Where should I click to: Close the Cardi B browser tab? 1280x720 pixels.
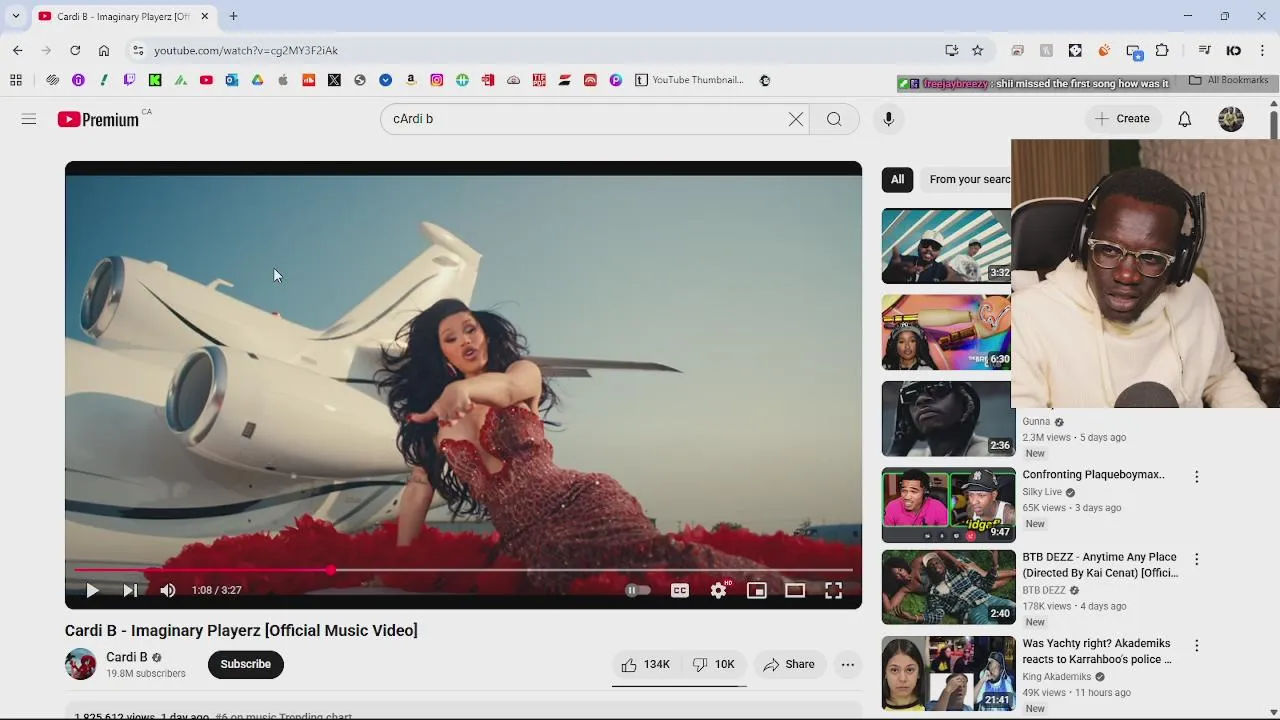(205, 16)
